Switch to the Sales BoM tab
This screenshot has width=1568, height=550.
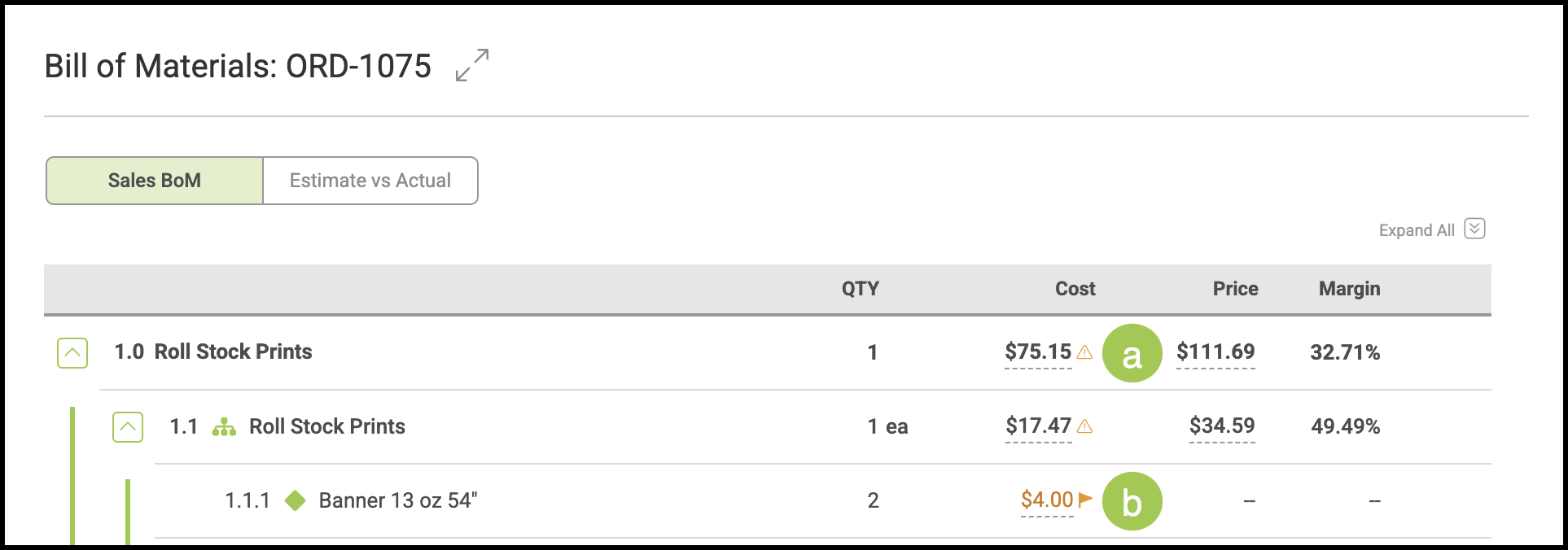(155, 181)
